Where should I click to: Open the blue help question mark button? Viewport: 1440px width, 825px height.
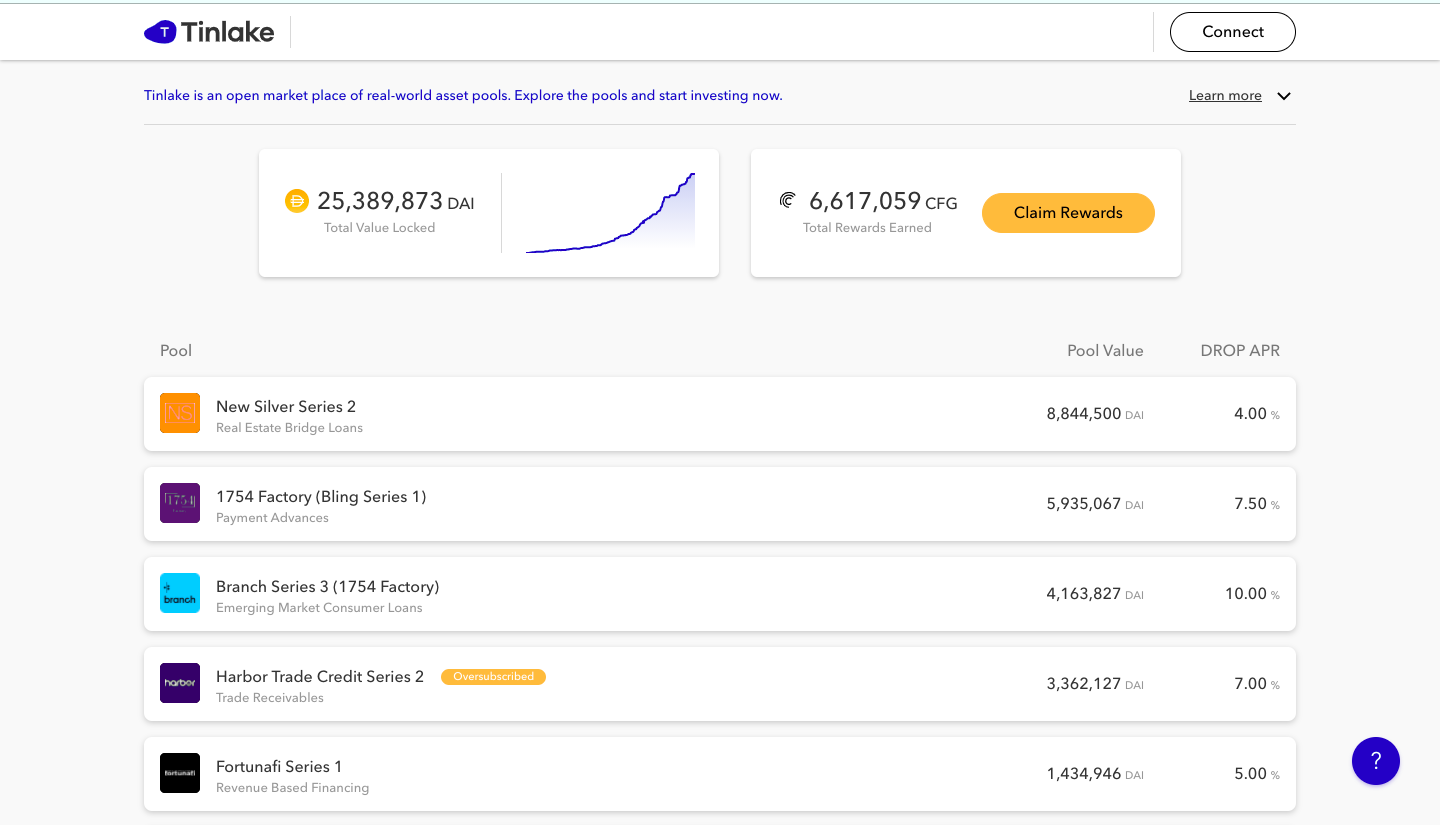coord(1375,761)
